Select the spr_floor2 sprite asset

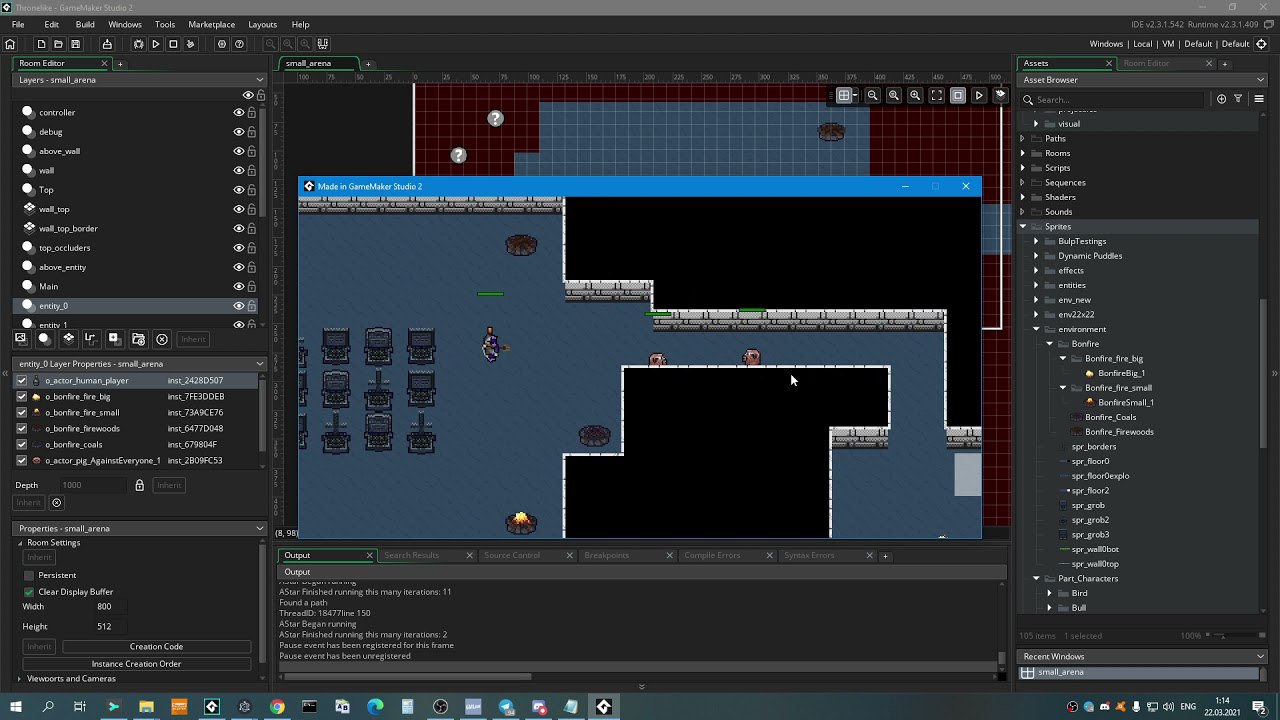click(x=1090, y=491)
